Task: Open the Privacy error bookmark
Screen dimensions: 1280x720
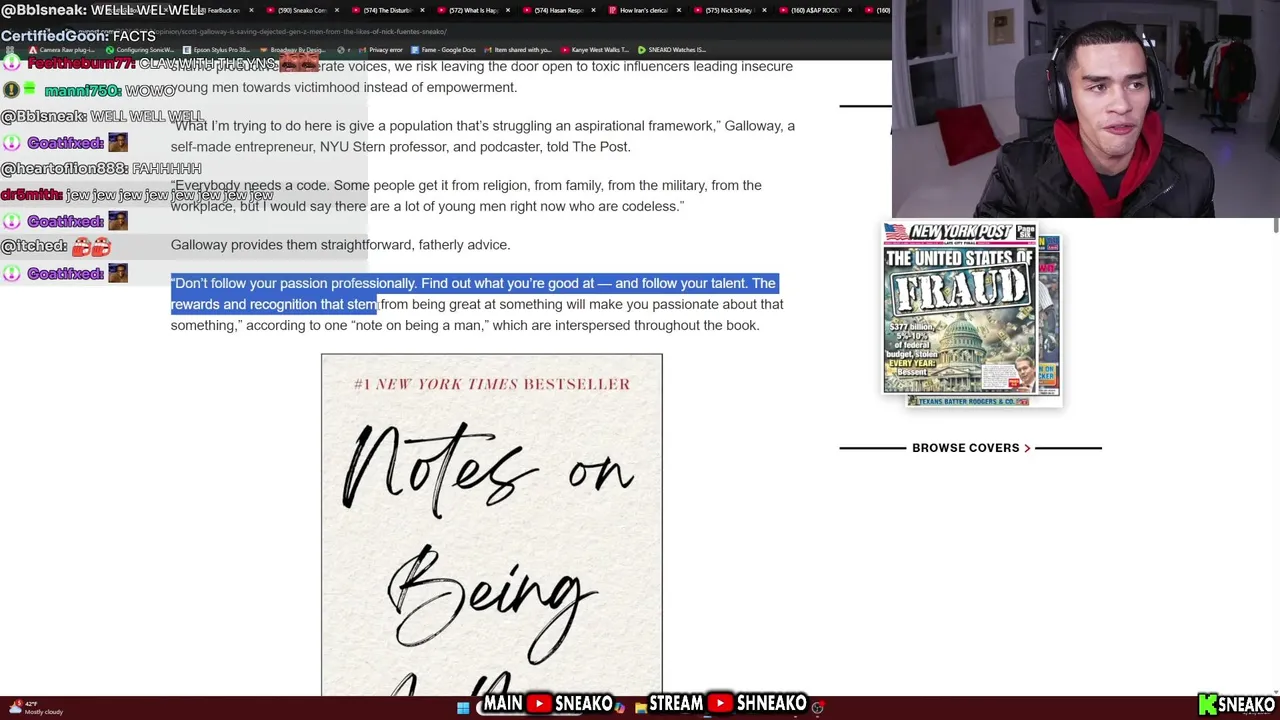Action: pos(381,49)
